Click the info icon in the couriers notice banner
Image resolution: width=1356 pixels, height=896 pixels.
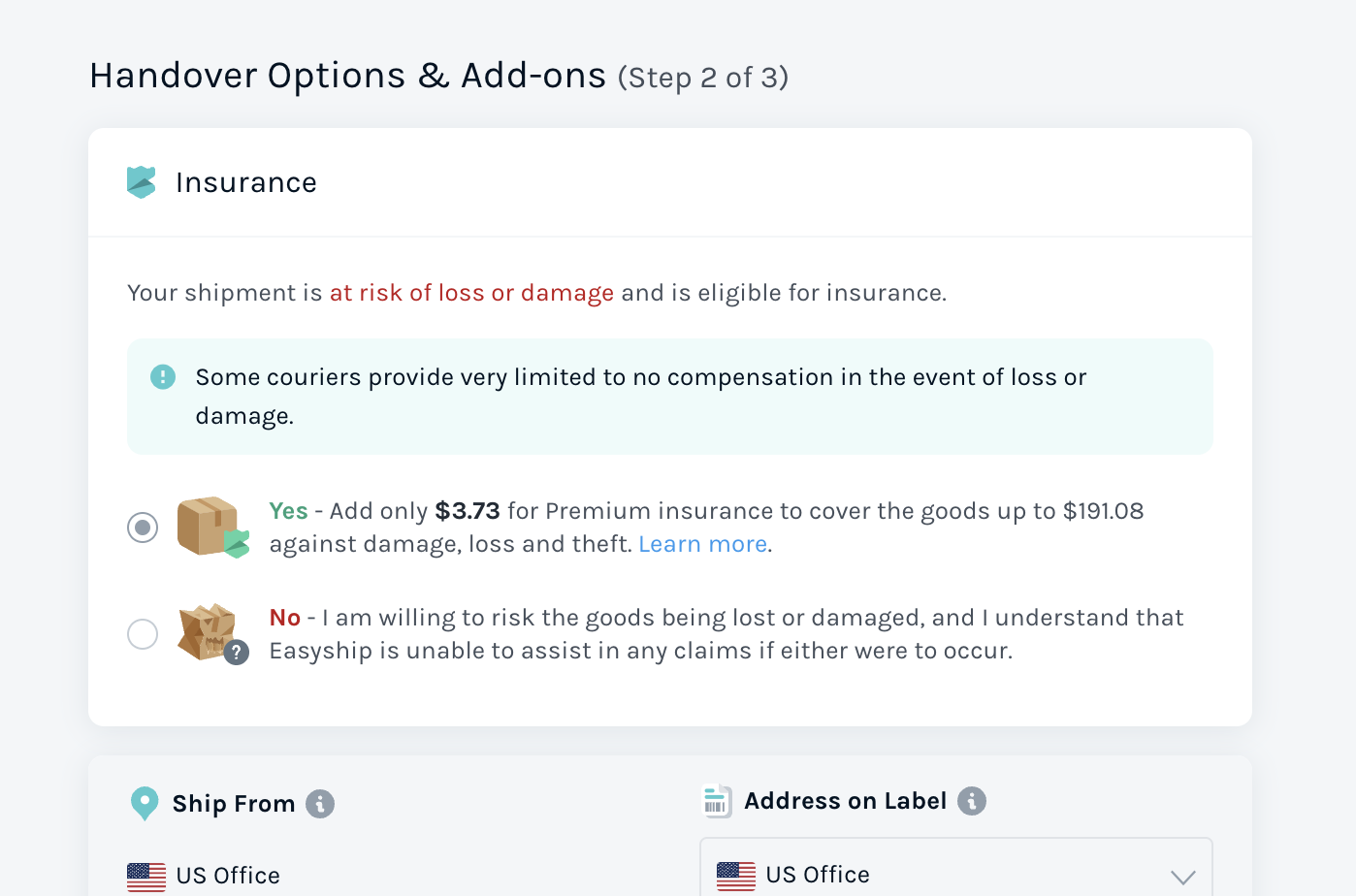[163, 377]
